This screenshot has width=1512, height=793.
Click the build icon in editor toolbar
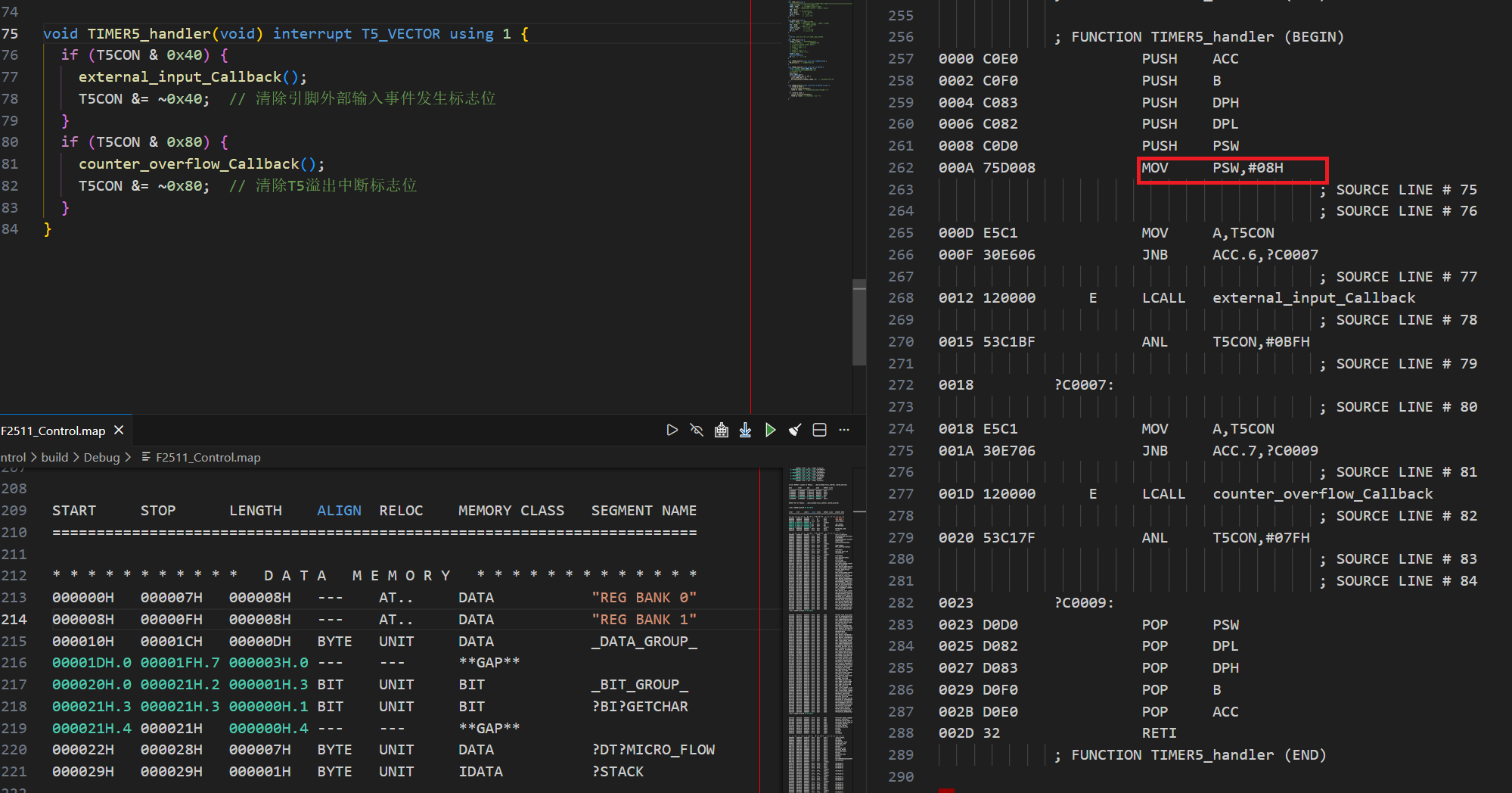[721, 431]
